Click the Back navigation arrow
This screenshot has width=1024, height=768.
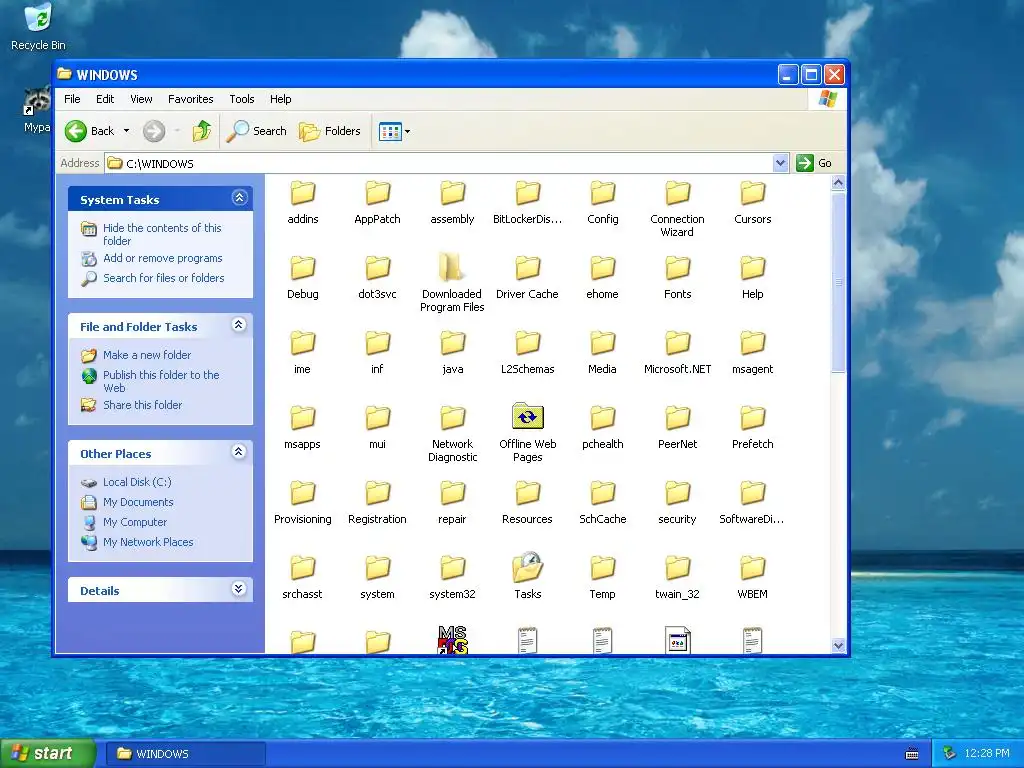pyautogui.click(x=76, y=131)
